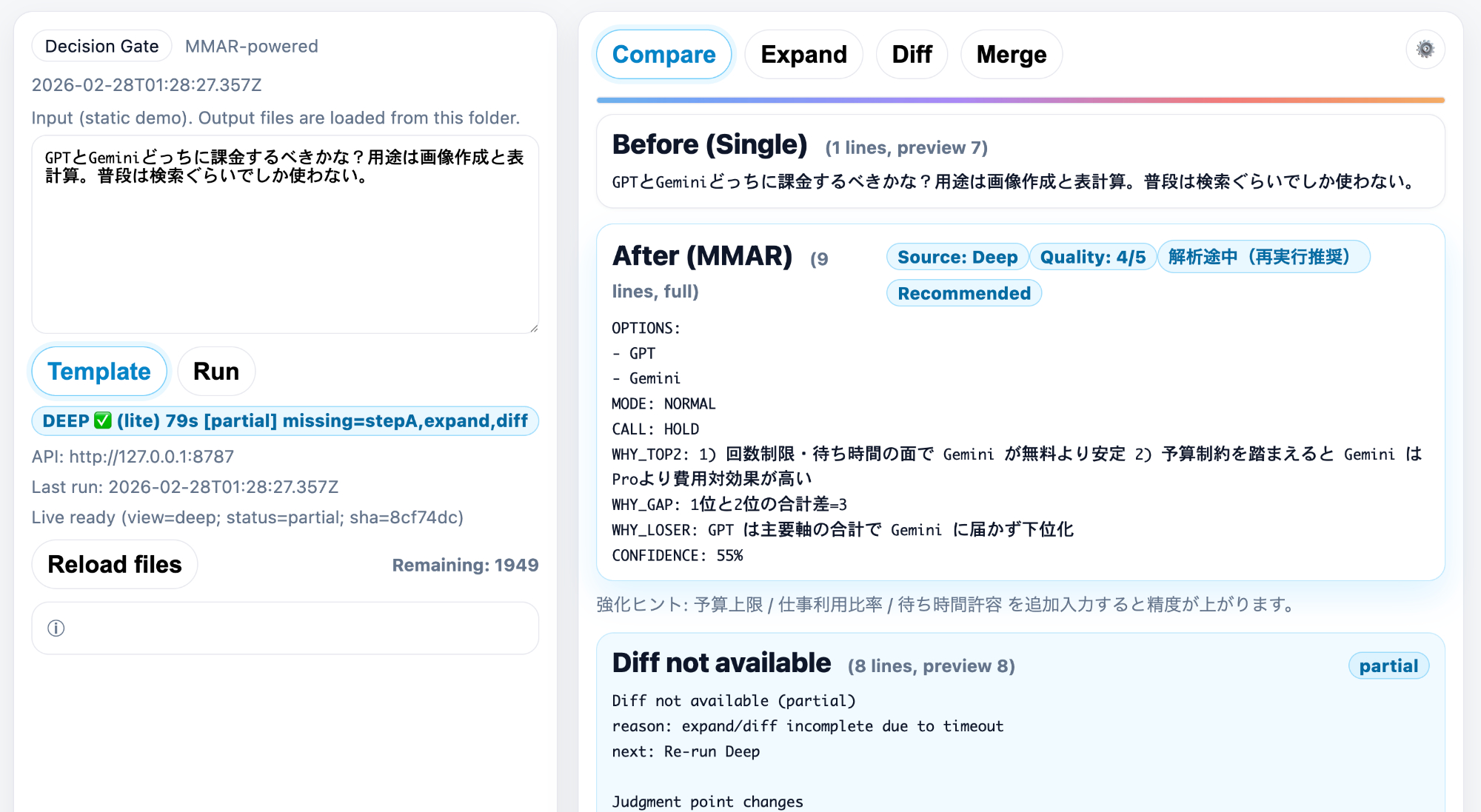Click the Run button
This screenshot has width=1481, height=812.
coord(216,371)
